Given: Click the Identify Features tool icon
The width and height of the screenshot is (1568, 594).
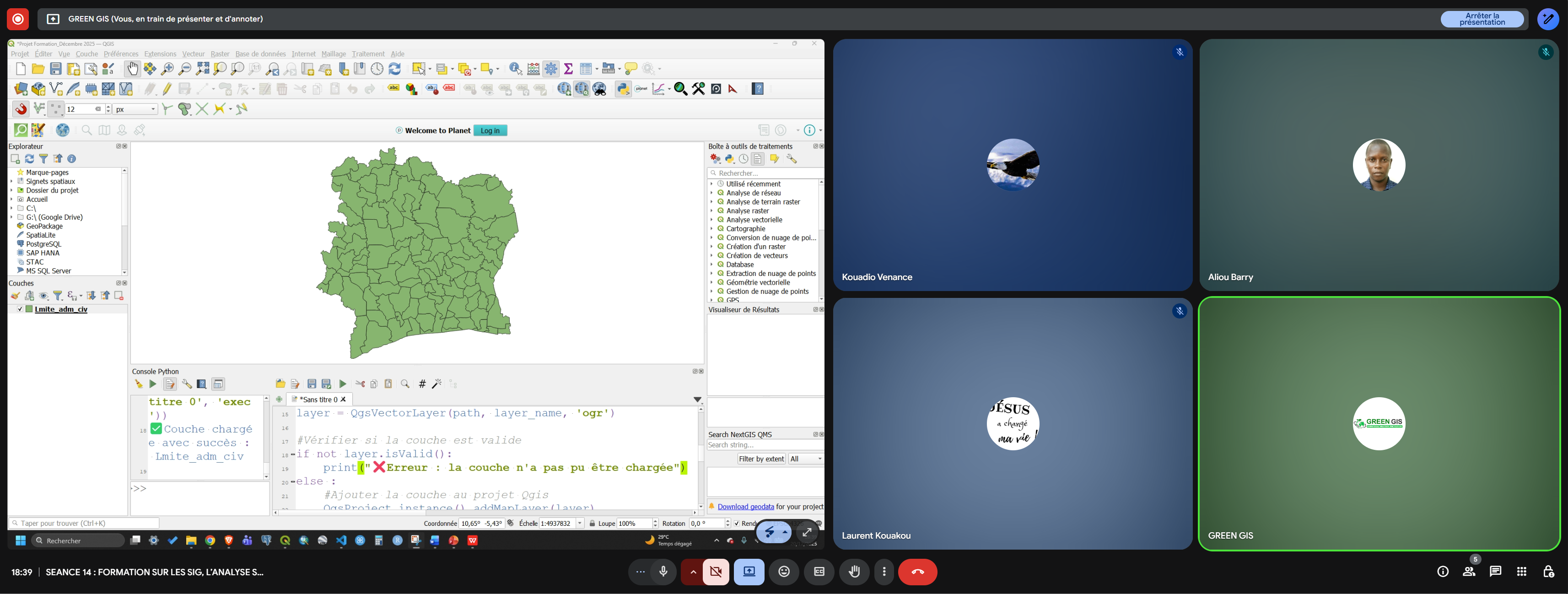Looking at the screenshot, I should point(516,69).
